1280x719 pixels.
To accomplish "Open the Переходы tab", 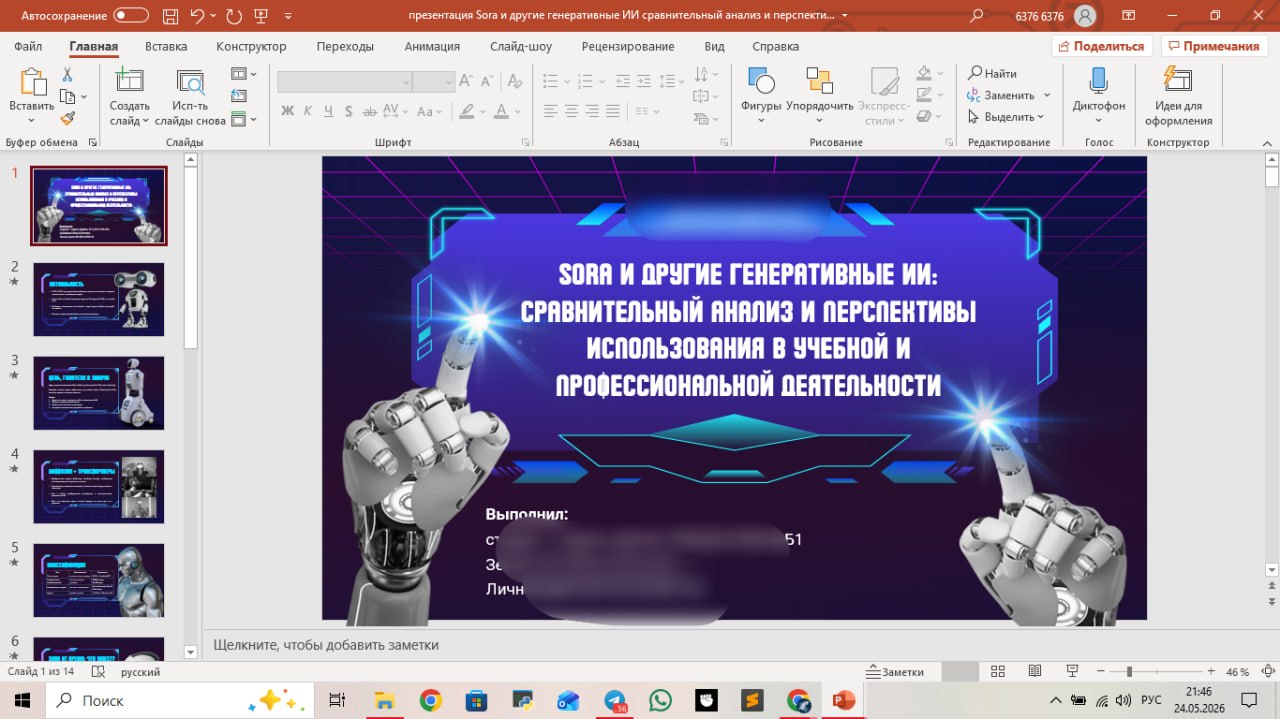I will pos(345,46).
